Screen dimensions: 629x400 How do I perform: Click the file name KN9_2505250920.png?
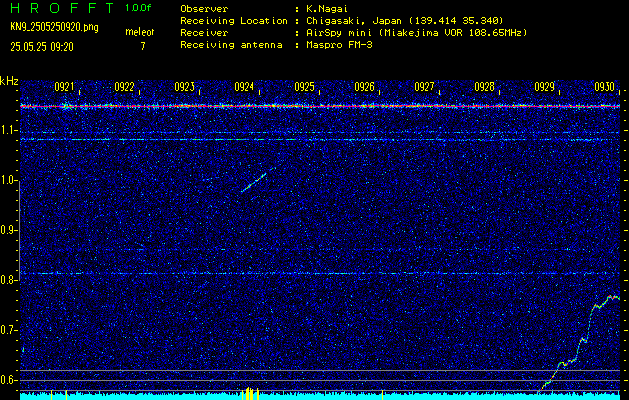[54, 28]
